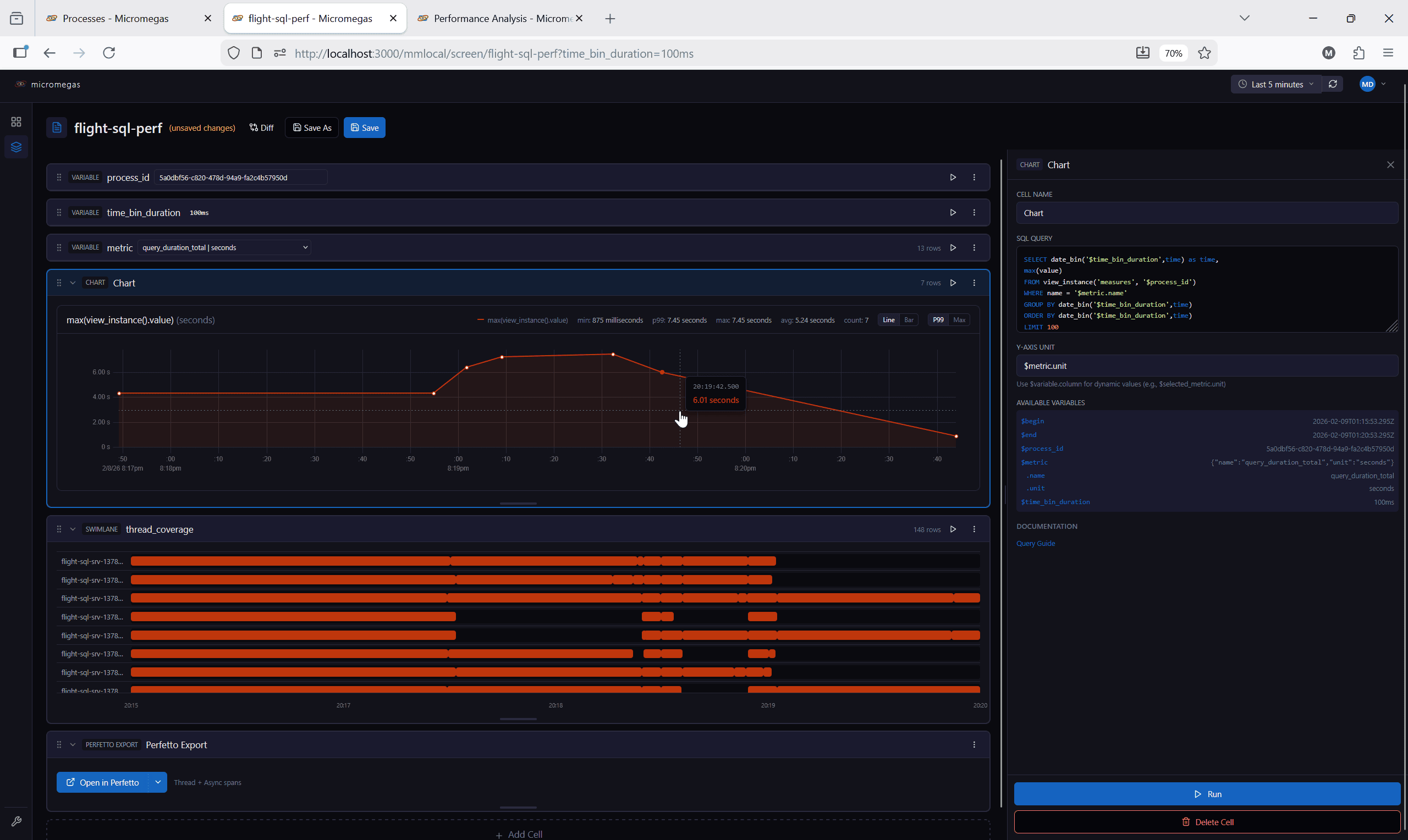Open the metric cell options menu
The image size is (1408, 840).
(x=974, y=247)
